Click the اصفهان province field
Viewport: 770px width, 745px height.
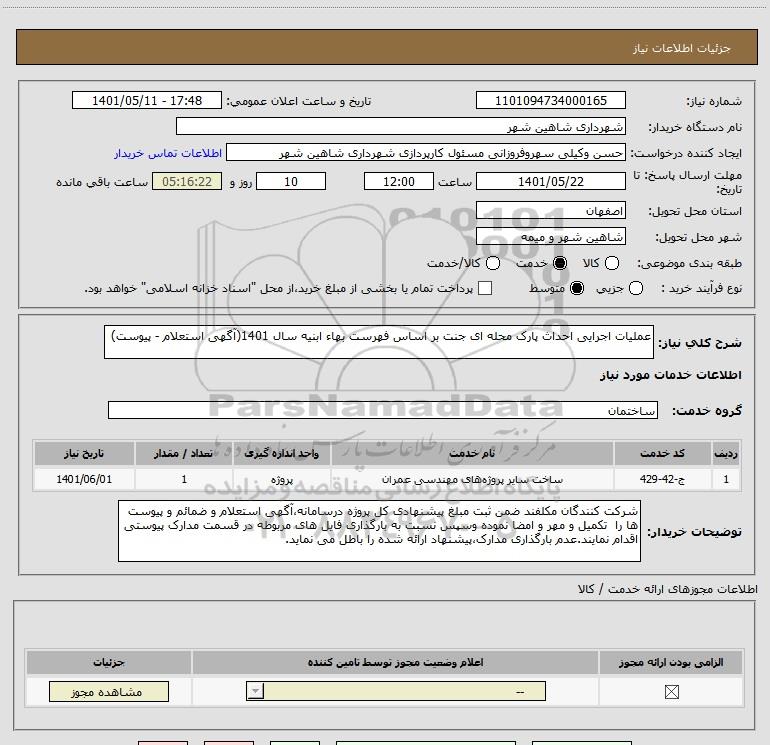[550, 211]
